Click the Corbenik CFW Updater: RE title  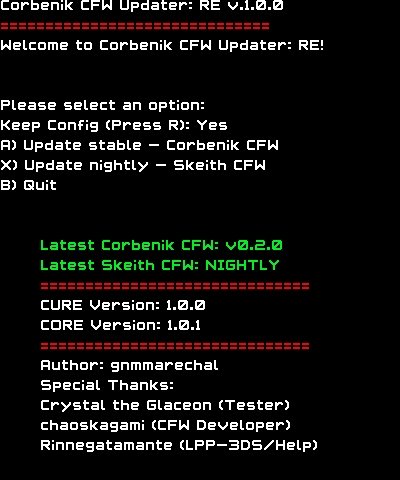pos(142,5)
